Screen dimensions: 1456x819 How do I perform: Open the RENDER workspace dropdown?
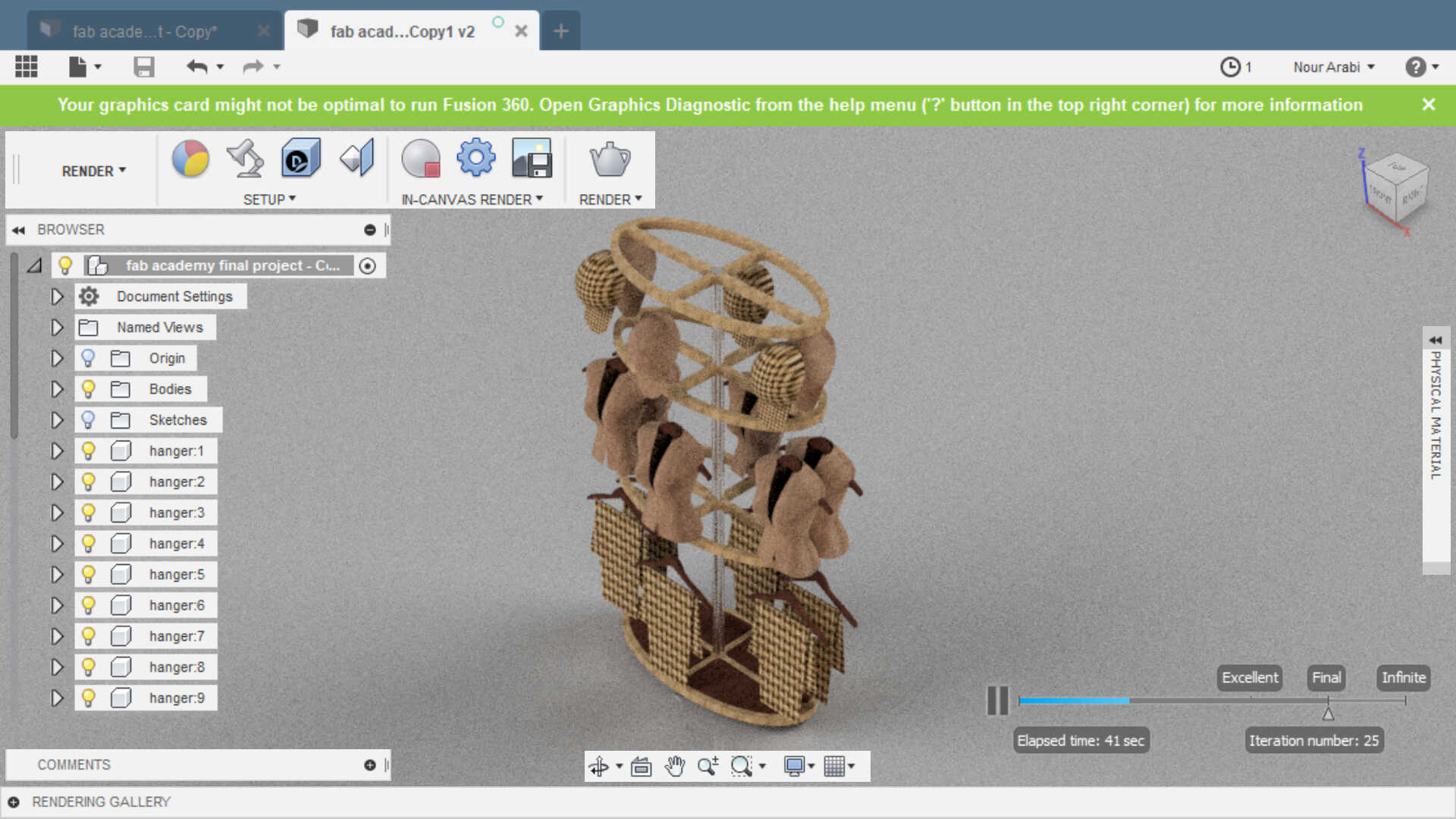[x=94, y=171]
